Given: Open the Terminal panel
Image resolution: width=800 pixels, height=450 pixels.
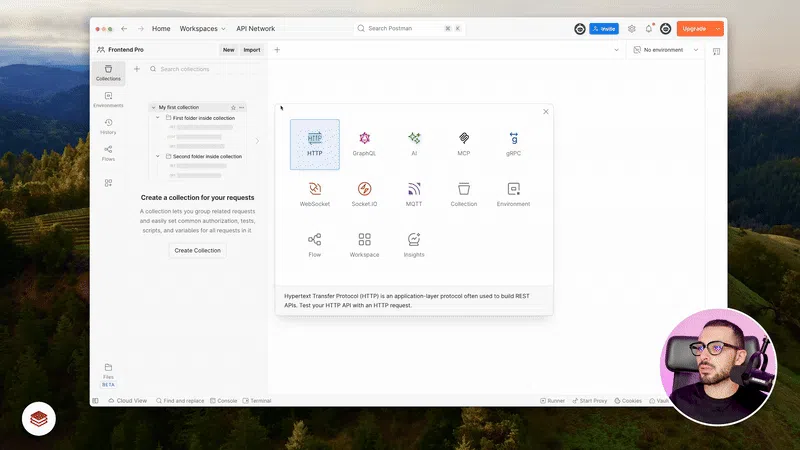Looking at the screenshot, I should [257, 401].
